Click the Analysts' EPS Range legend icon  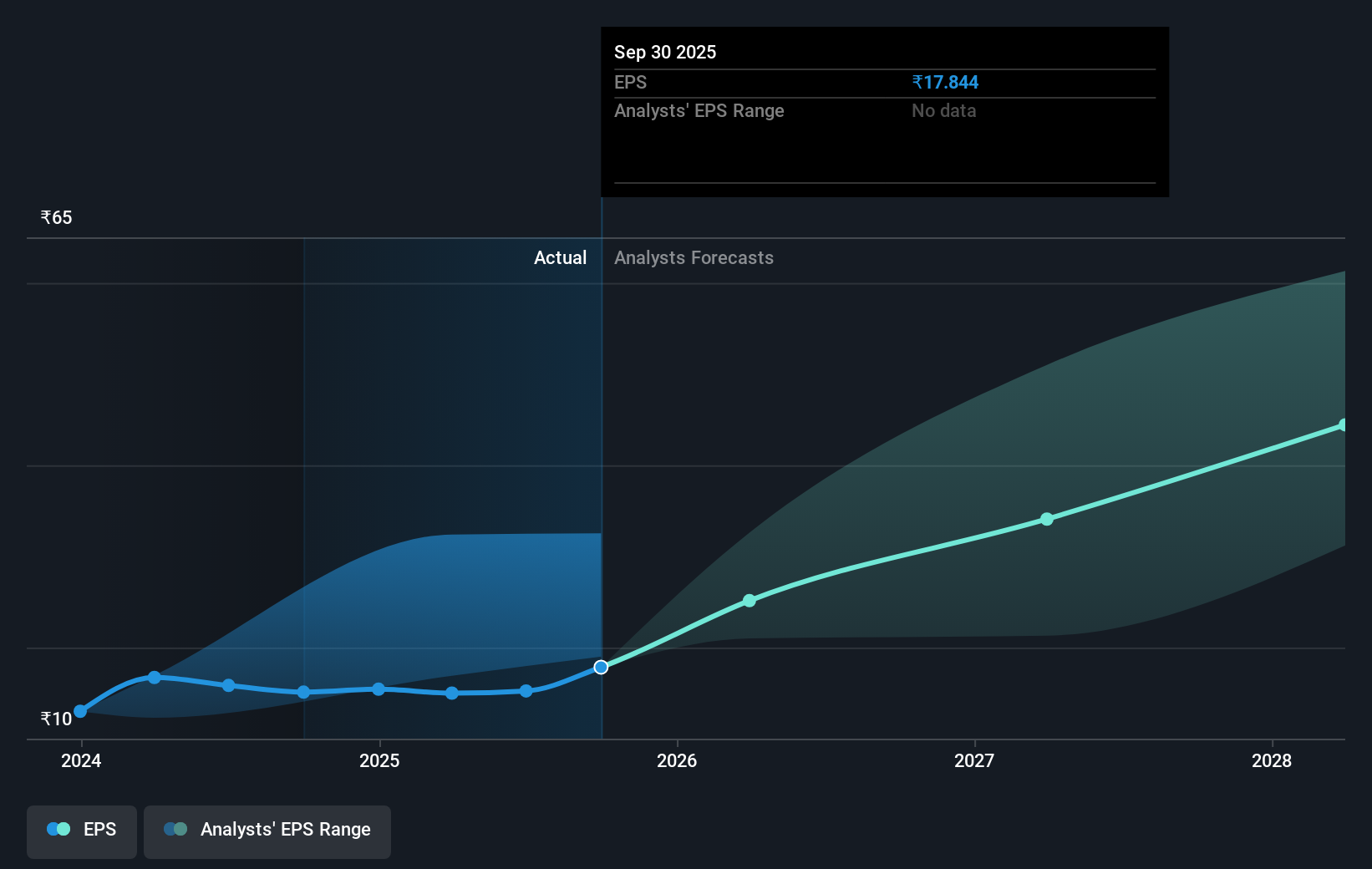pyautogui.click(x=176, y=829)
